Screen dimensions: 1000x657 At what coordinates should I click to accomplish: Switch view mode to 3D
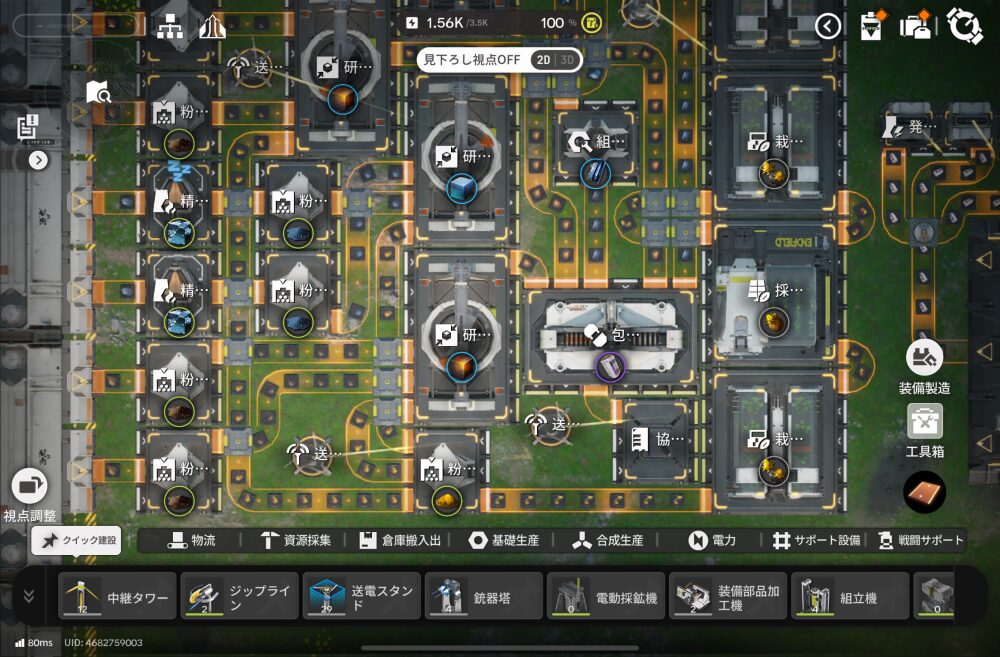point(567,60)
